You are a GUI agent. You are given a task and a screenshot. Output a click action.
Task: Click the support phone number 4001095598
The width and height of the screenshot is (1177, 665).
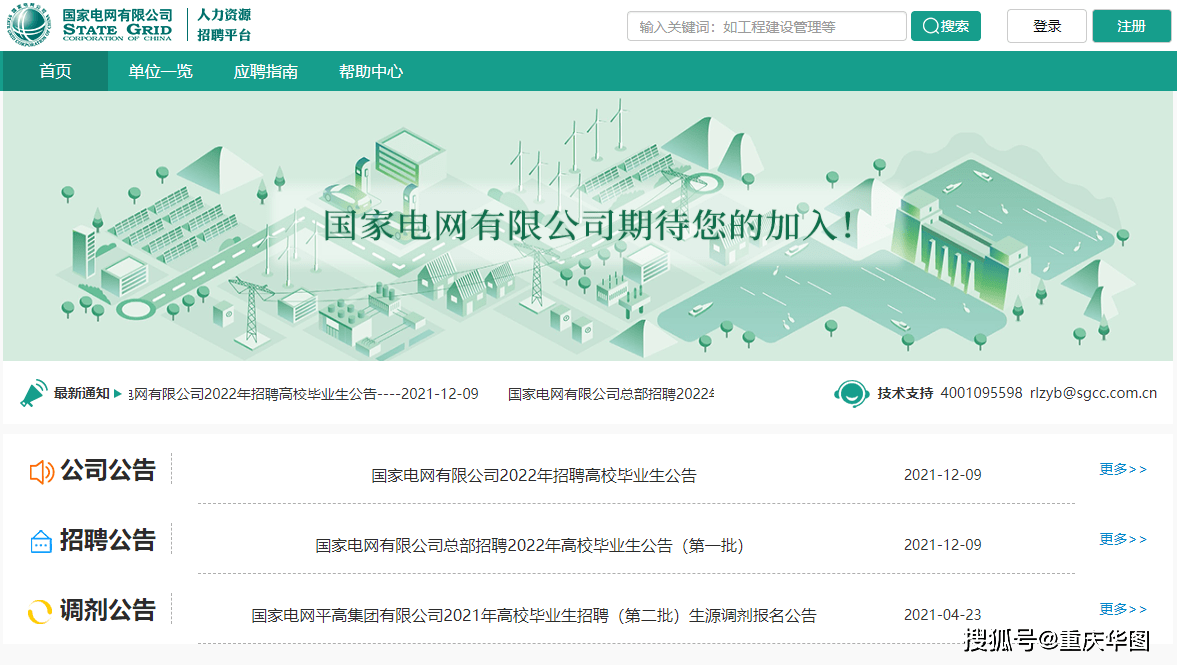(981, 393)
